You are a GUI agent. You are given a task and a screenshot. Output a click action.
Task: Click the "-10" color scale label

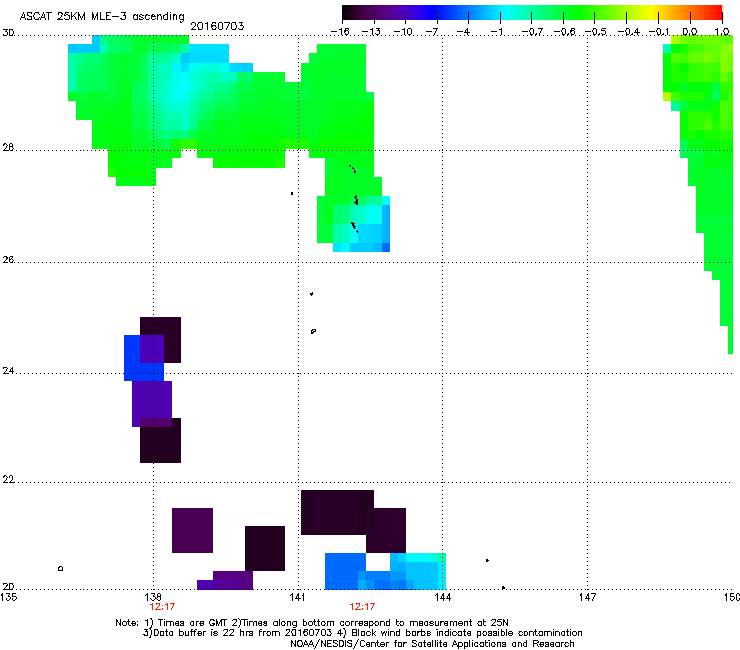[403, 32]
